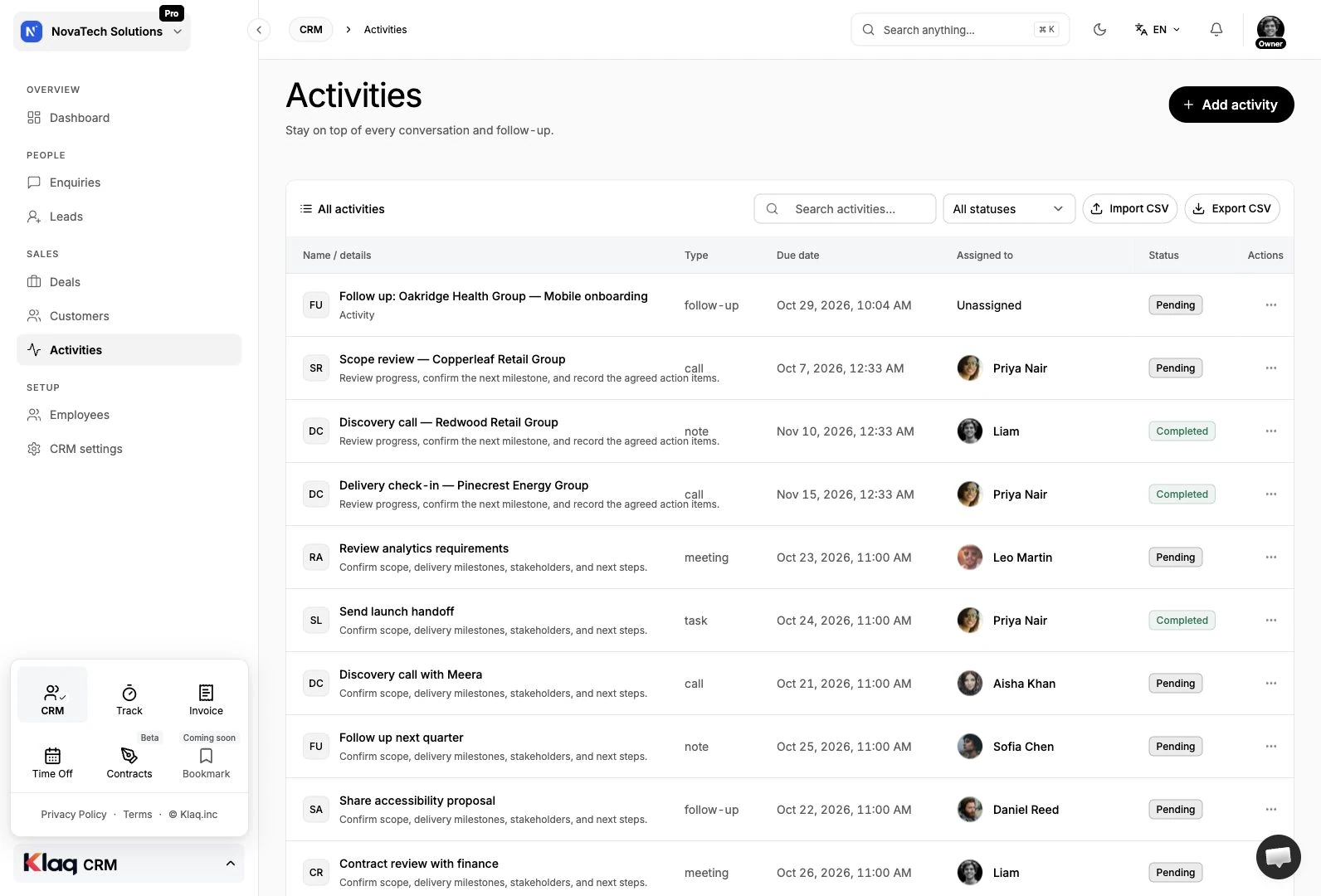This screenshot has width=1321, height=896.
Task: Expand the NovaTech Solutions workspace switcher
Action: pyautogui.click(x=102, y=32)
